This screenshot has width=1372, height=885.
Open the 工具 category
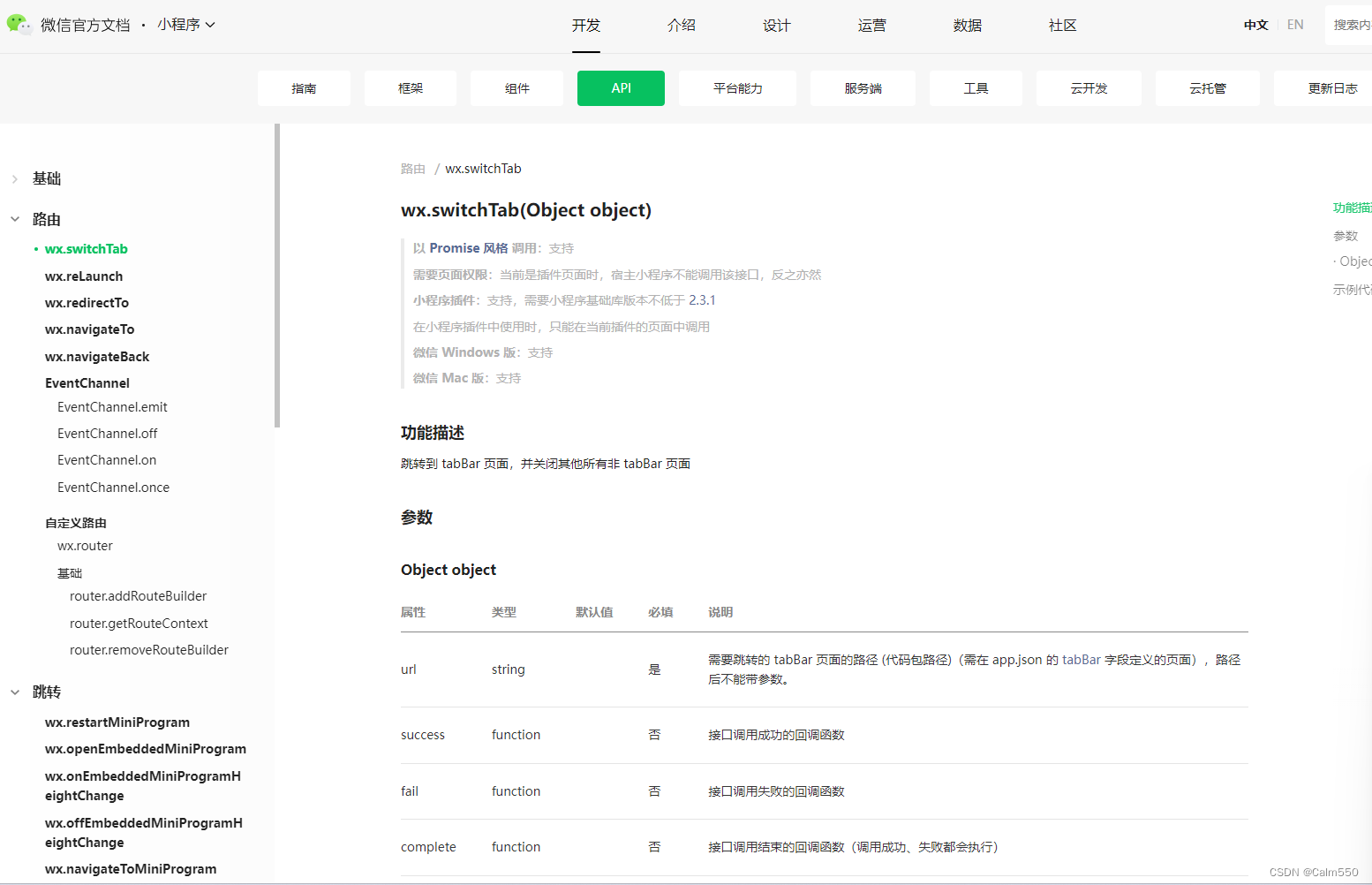976,88
